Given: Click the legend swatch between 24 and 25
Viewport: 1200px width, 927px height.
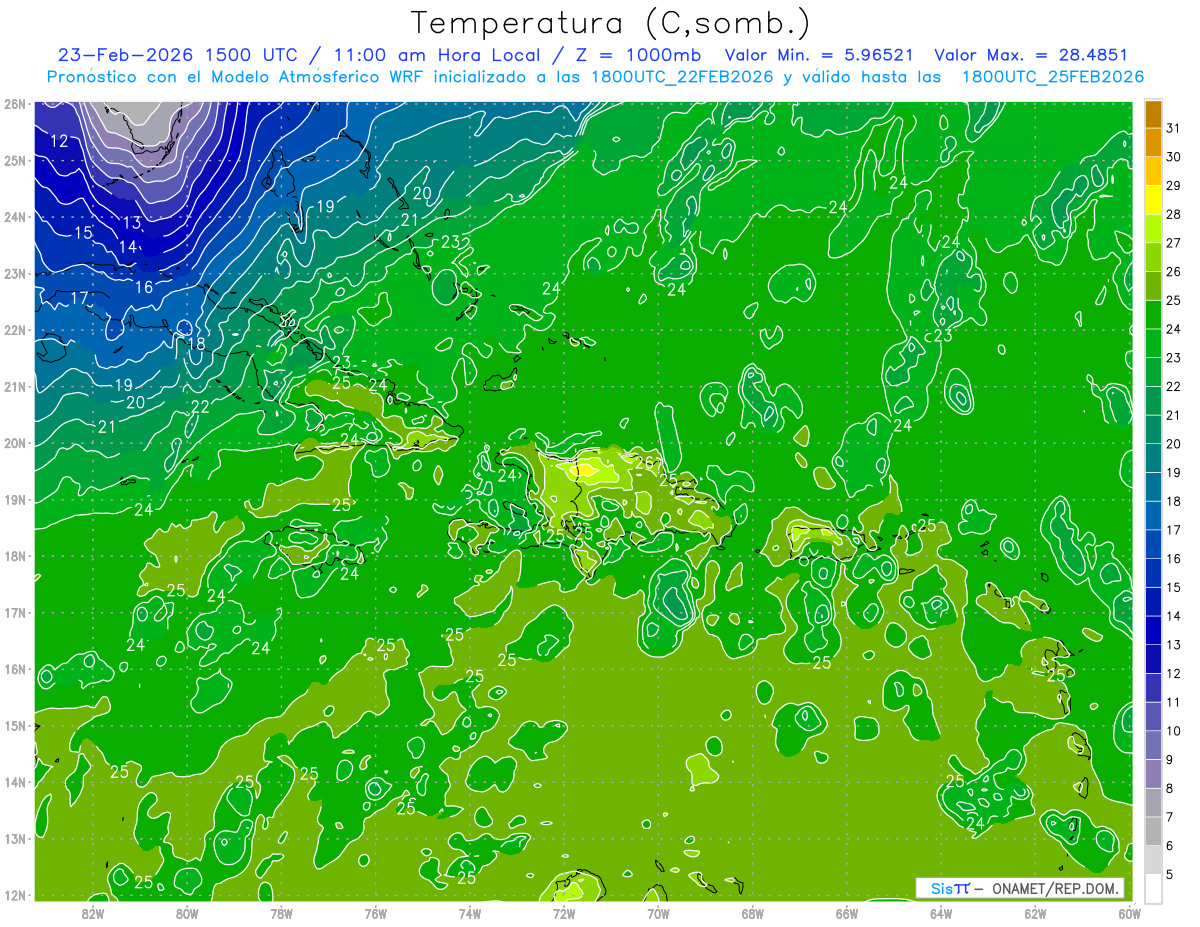Looking at the screenshot, I should pos(1152,314).
